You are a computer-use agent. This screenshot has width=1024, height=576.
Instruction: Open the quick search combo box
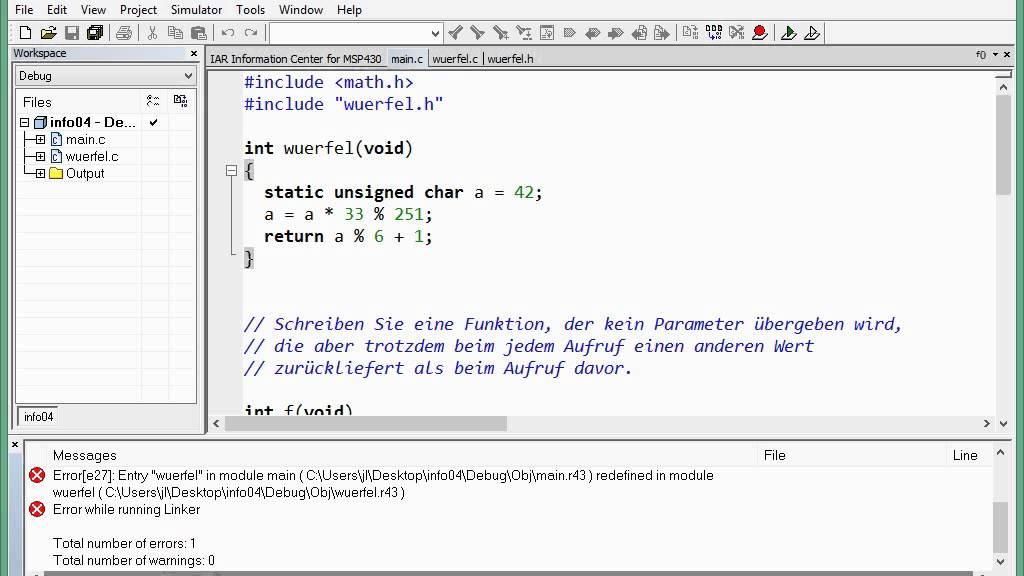pos(357,33)
